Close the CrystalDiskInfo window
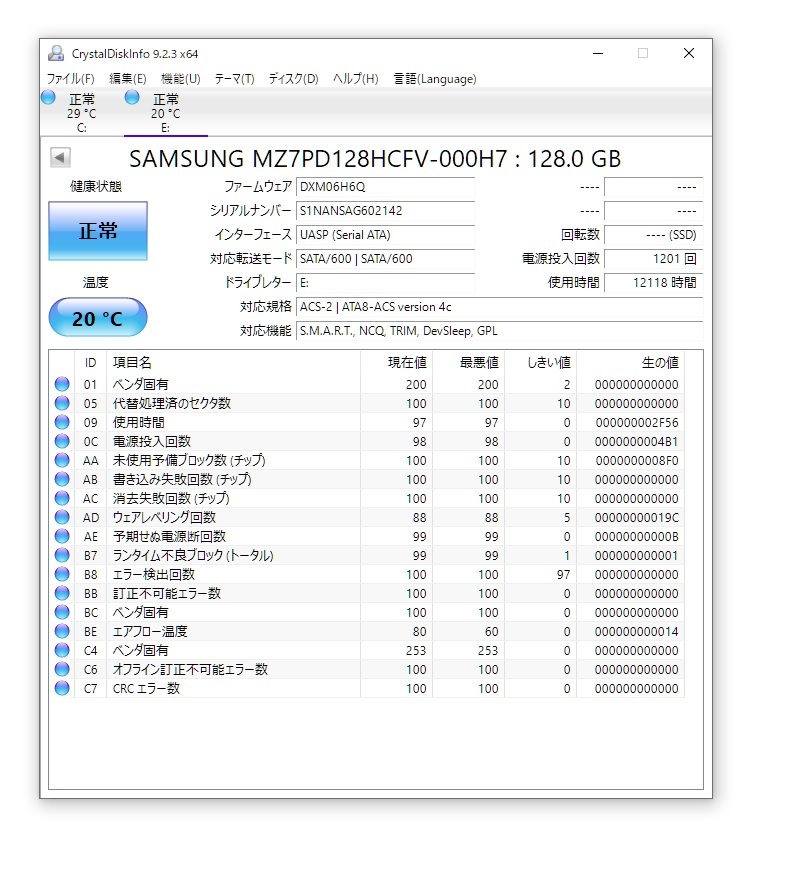The height and width of the screenshot is (884, 792). click(x=688, y=53)
